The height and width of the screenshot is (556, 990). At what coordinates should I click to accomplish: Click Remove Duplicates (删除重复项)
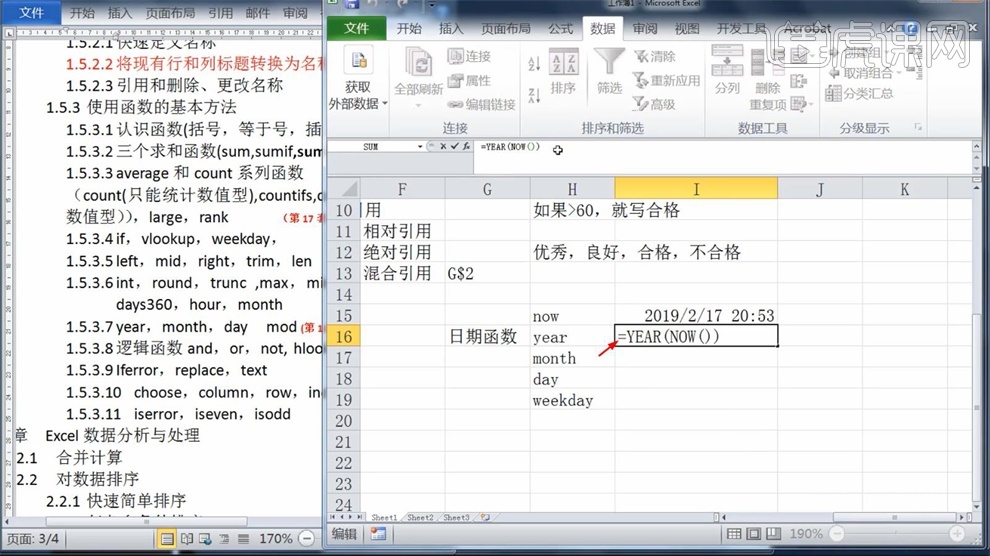[766, 80]
